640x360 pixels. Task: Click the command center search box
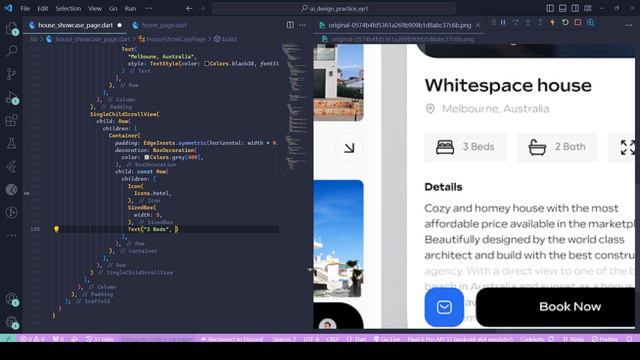click(x=333, y=8)
